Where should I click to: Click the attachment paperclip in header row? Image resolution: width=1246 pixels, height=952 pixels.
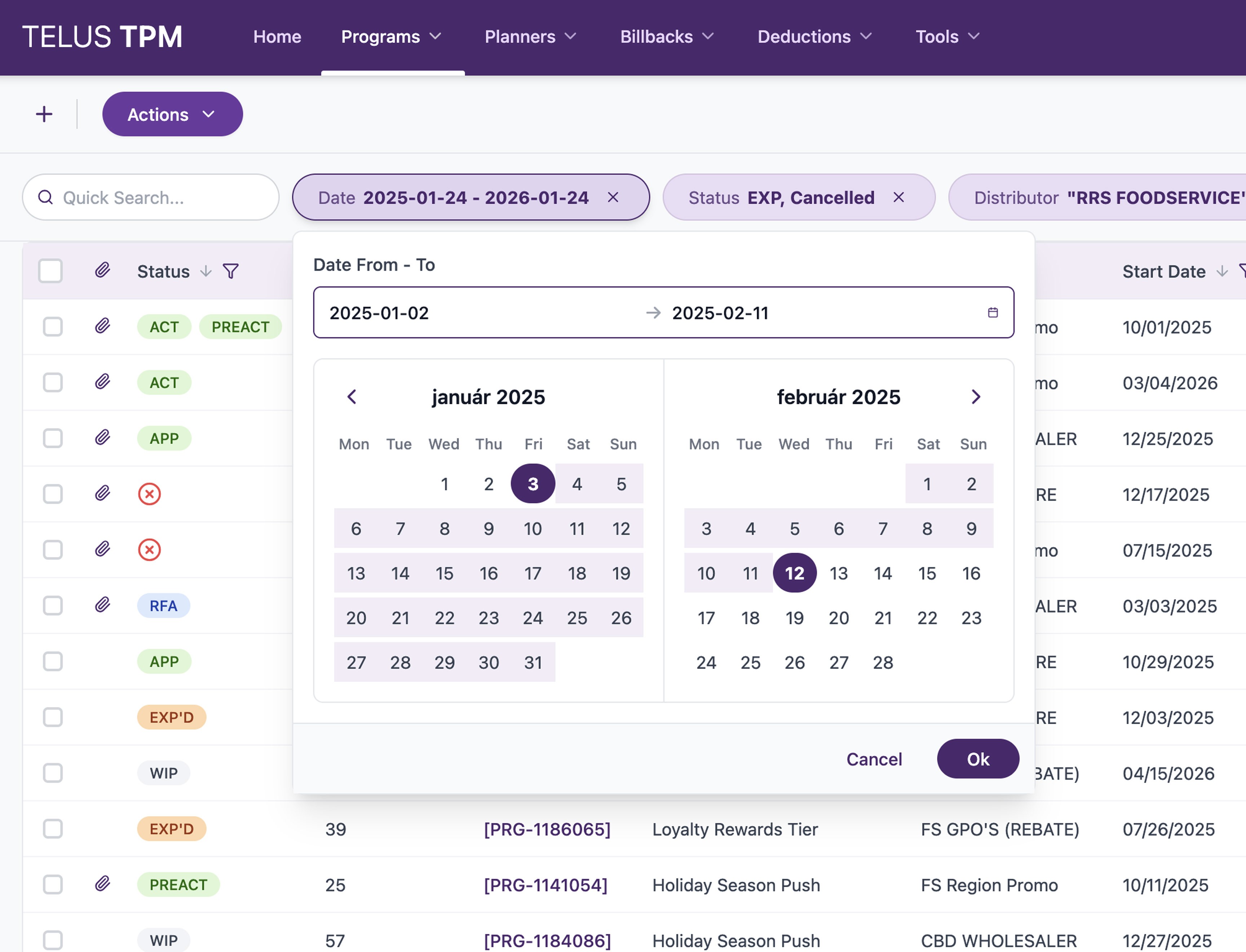coord(102,270)
